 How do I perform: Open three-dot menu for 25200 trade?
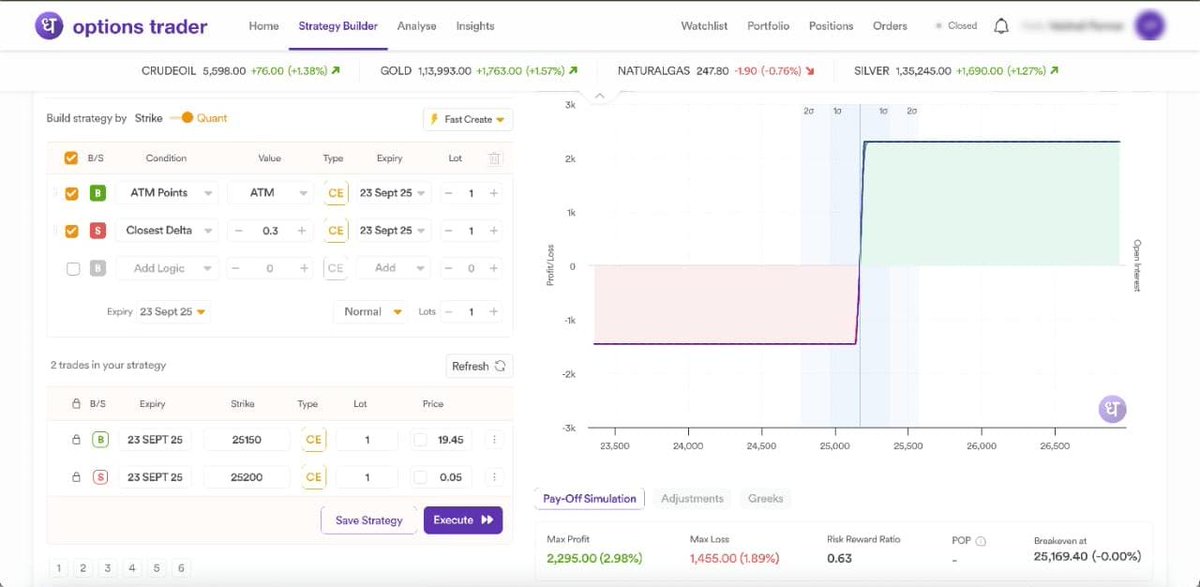coord(494,477)
